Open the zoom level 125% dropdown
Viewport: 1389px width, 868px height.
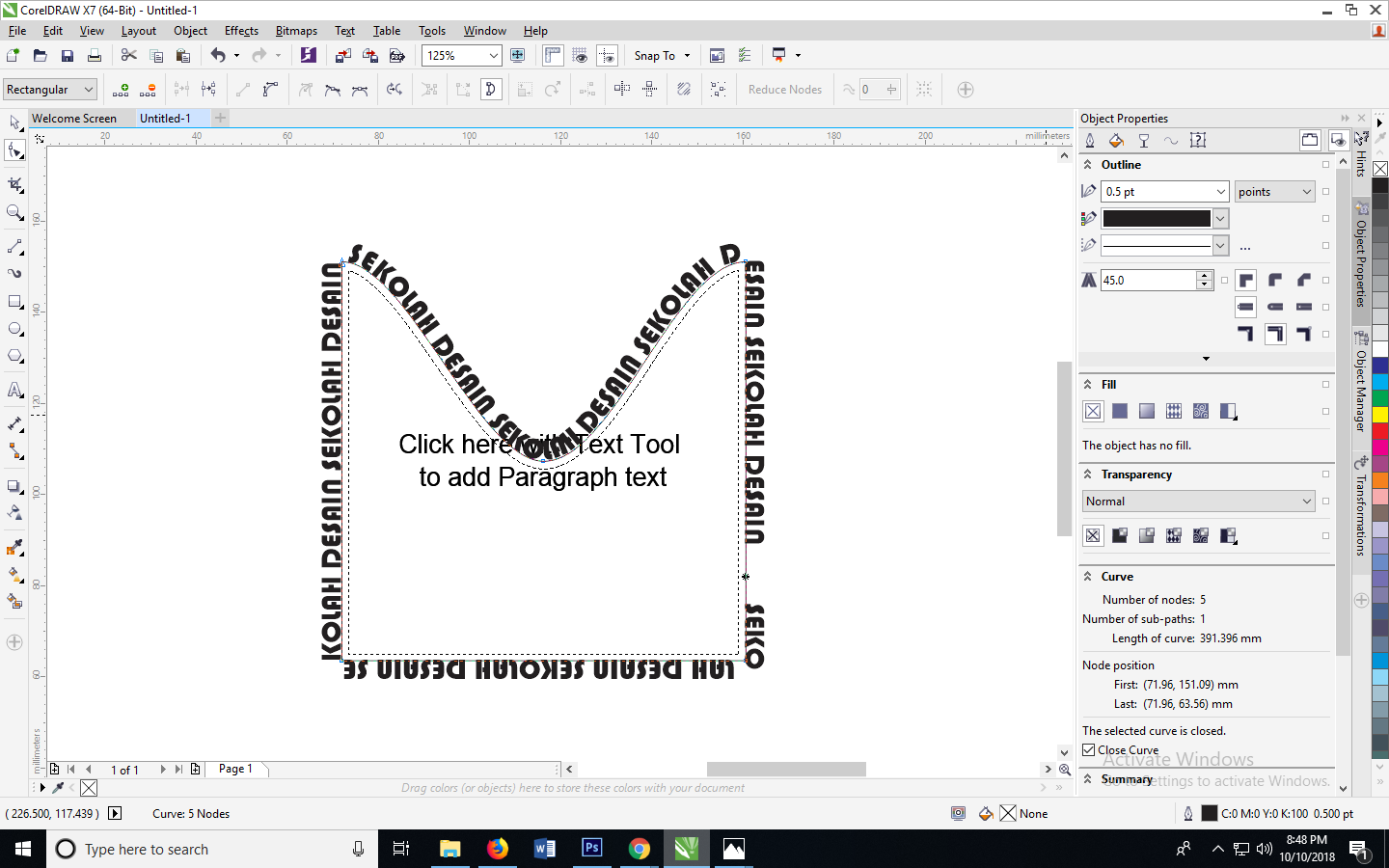click(x=493, y=56)
